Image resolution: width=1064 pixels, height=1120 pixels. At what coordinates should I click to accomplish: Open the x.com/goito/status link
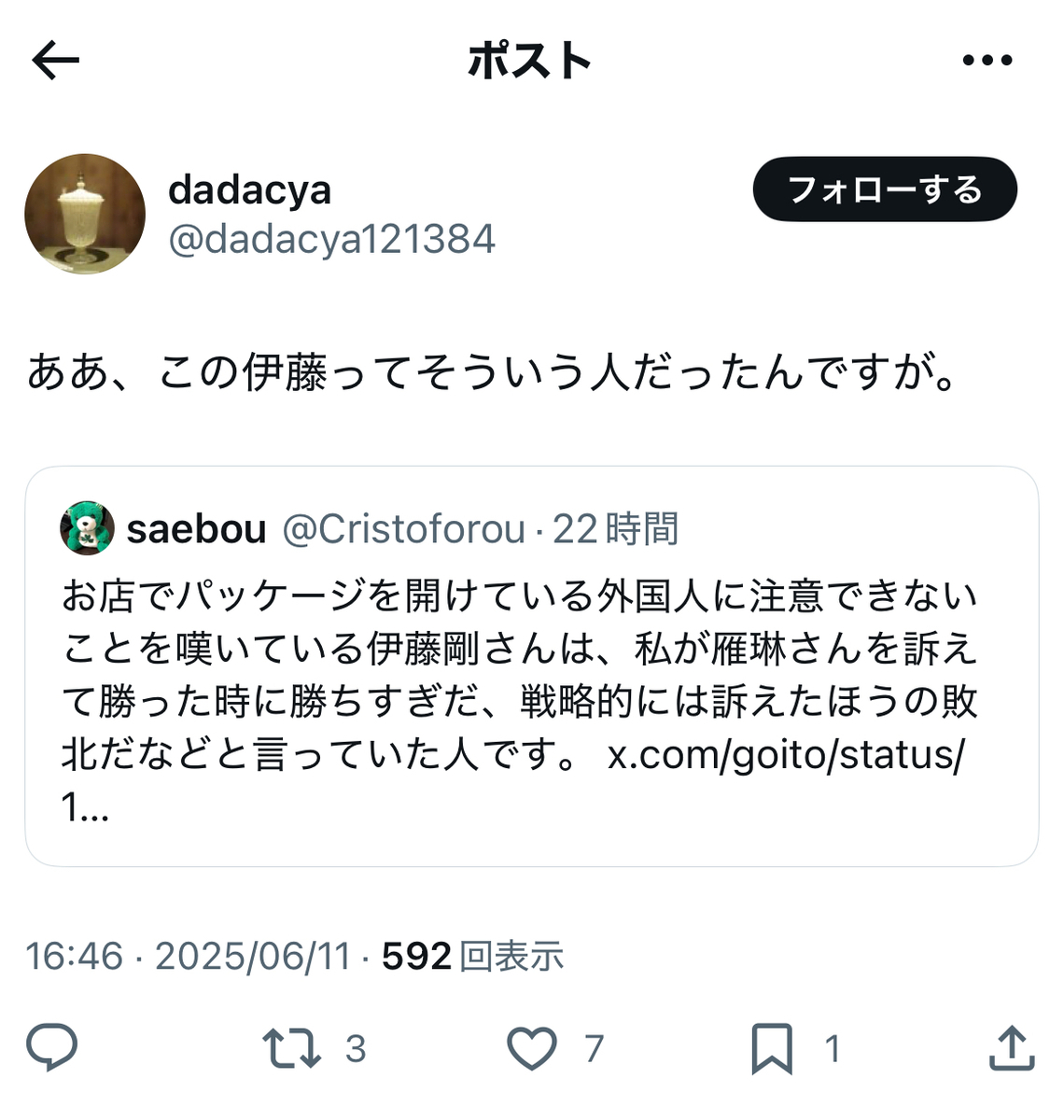pyautogui.click(x=786, y=754)
